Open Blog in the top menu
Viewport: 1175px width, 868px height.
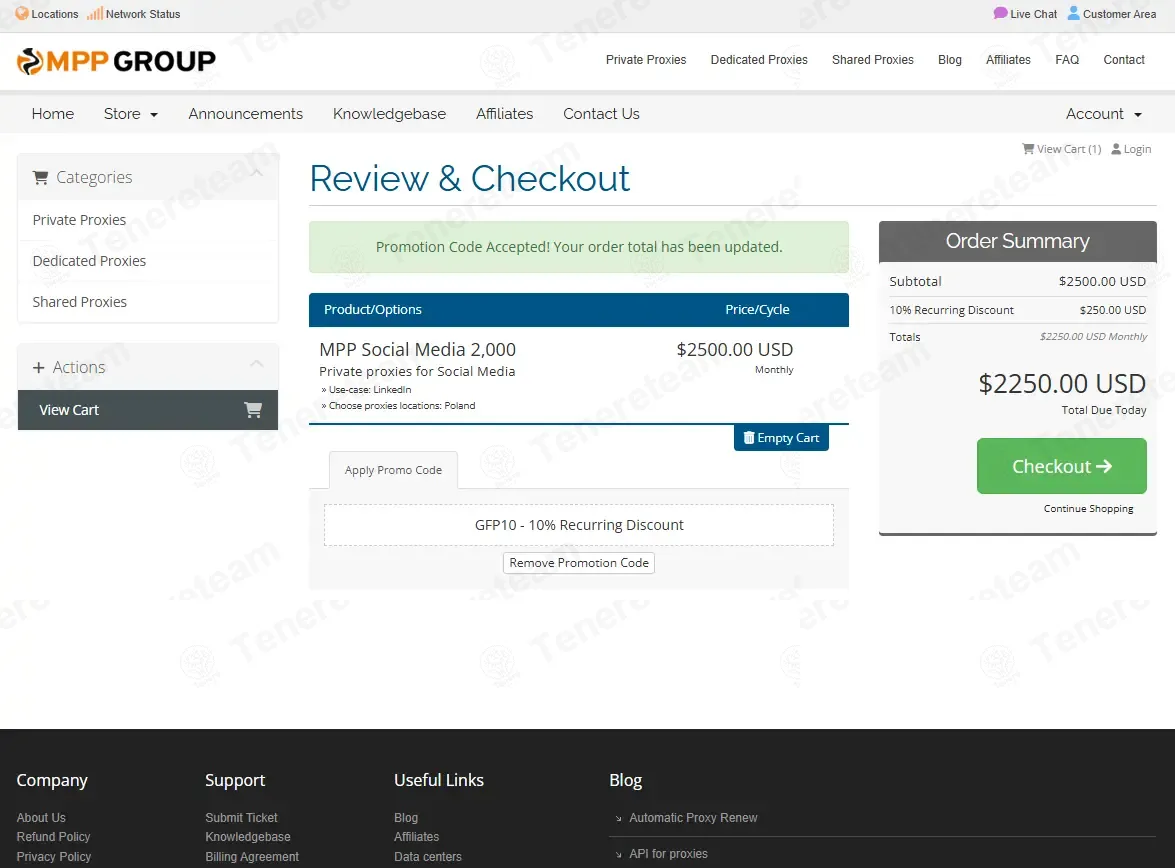click(949, 60)
